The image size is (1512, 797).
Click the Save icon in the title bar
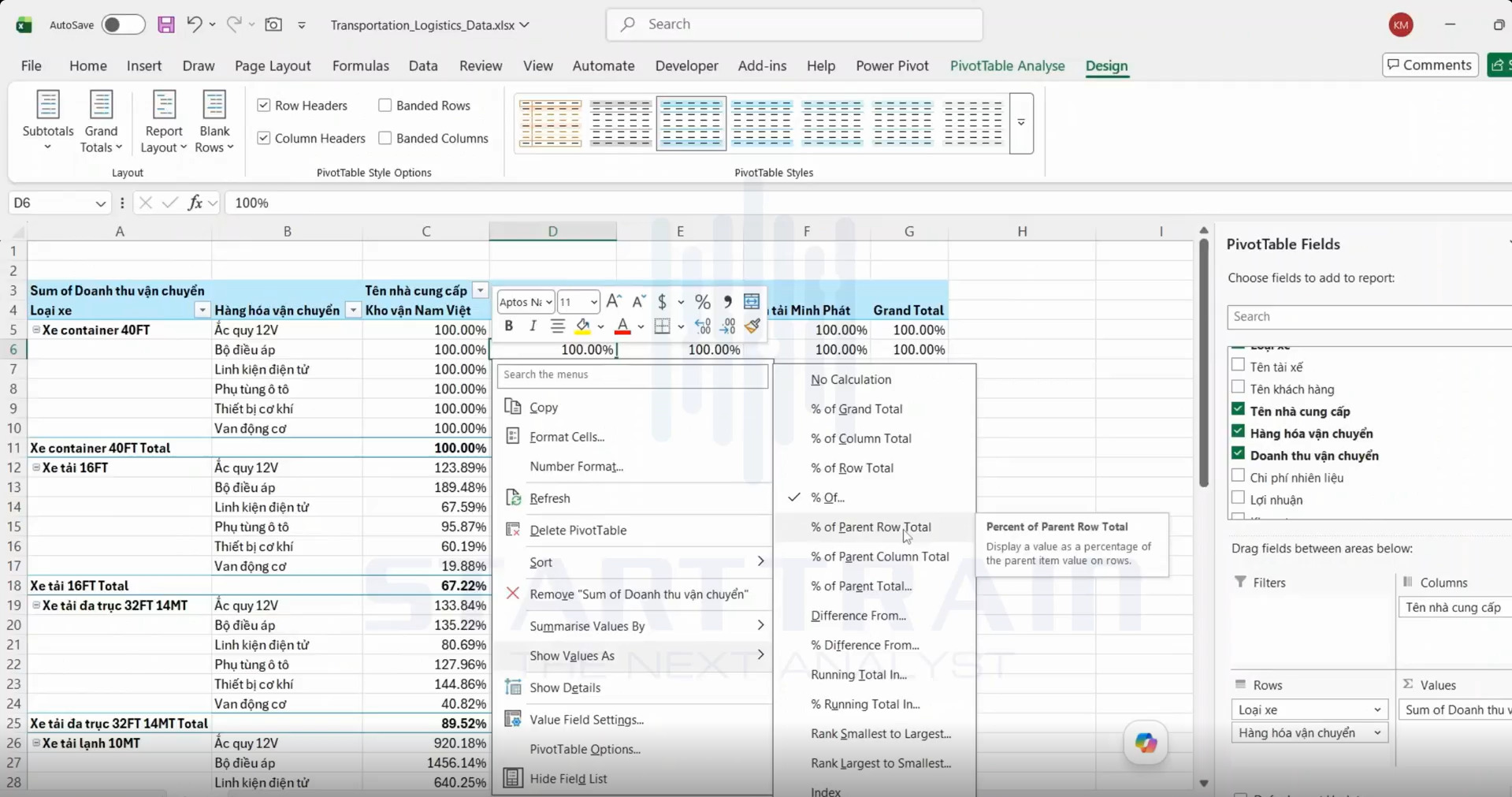tap(165, 24)
